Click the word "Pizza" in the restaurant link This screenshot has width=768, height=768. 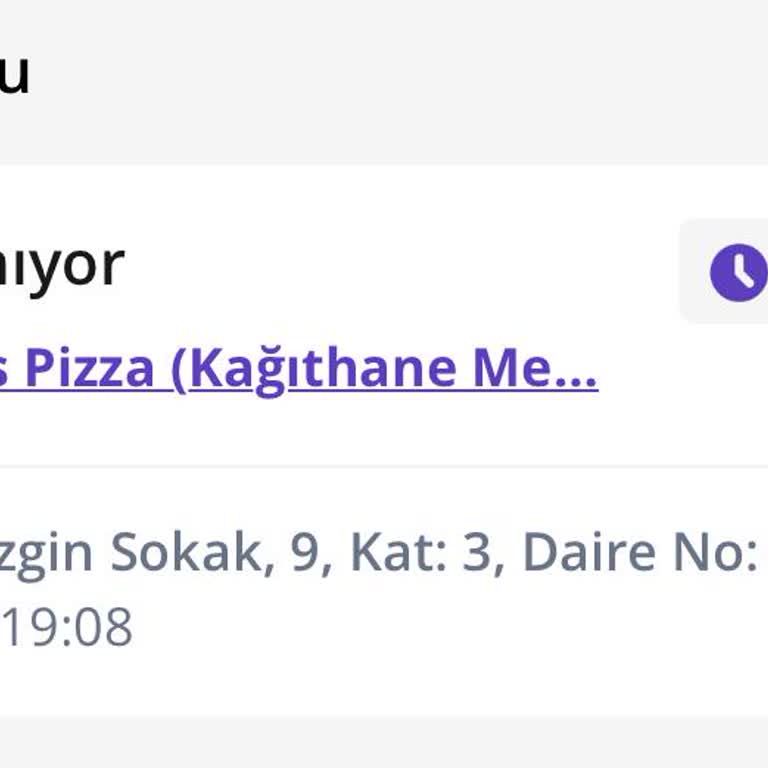pos(90,368)
